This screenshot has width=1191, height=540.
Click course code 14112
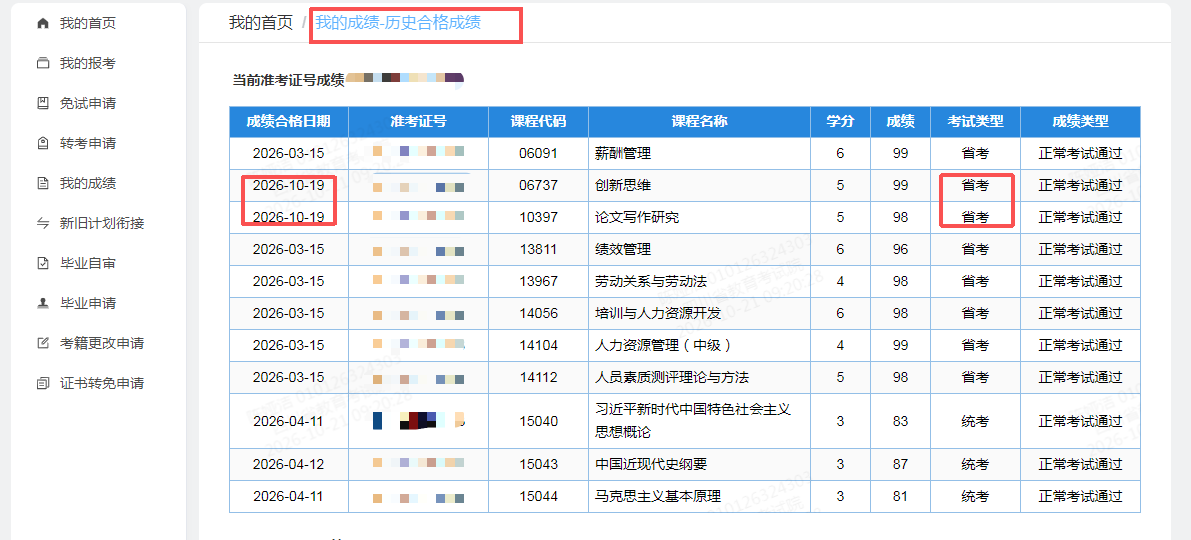tap(539, 377)
